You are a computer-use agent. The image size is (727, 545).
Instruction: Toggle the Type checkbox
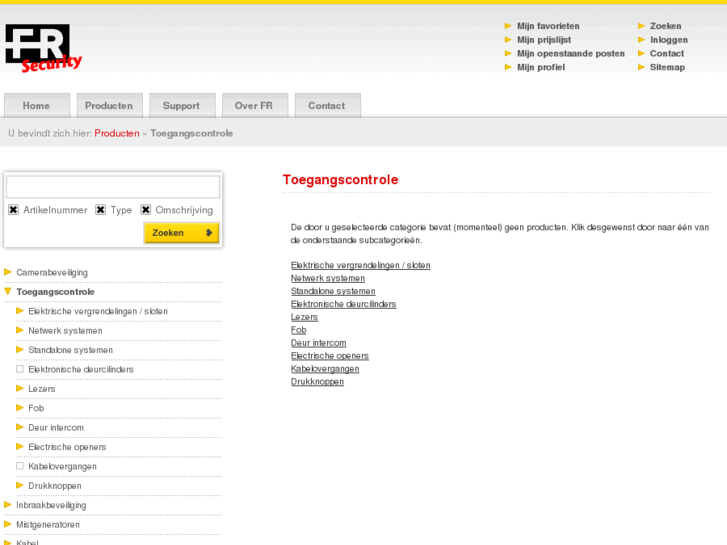coord(100,210)
